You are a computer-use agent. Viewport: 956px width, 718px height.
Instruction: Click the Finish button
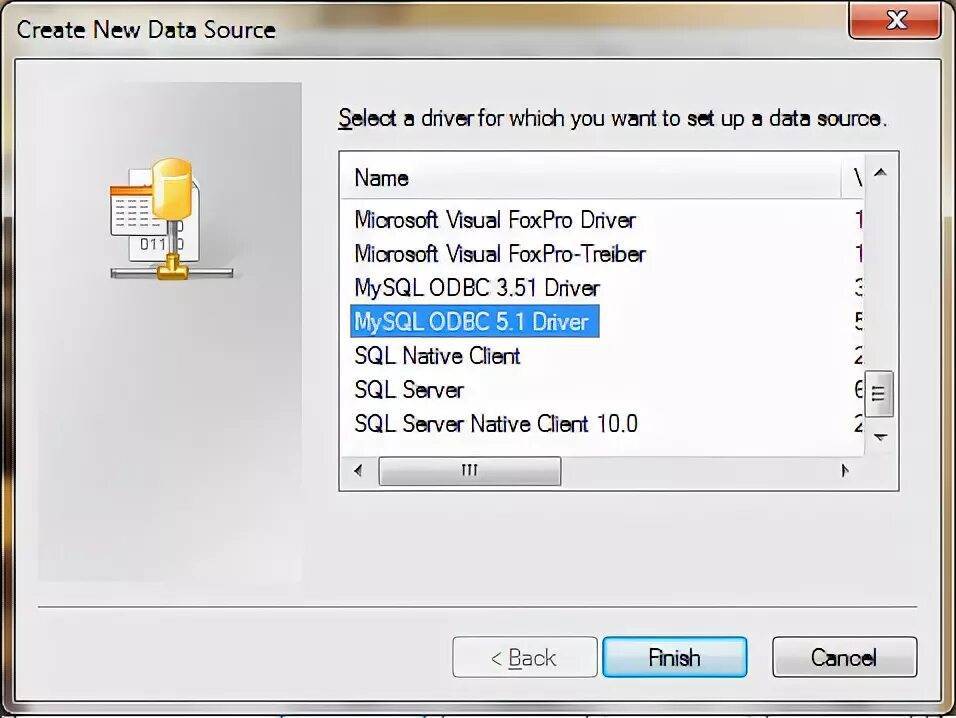click(674, 657)
